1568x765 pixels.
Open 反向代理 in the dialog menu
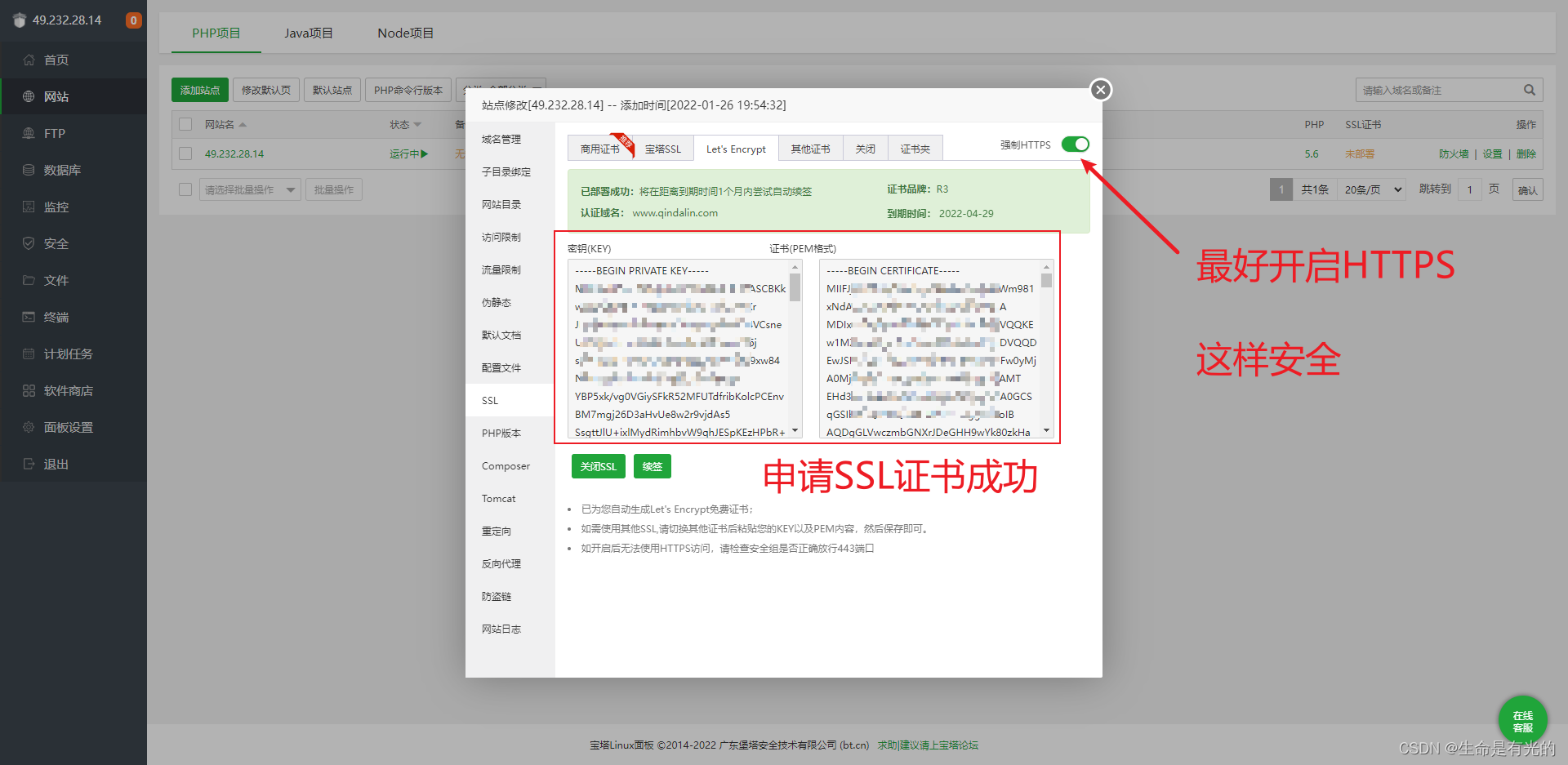pos(510,563)
